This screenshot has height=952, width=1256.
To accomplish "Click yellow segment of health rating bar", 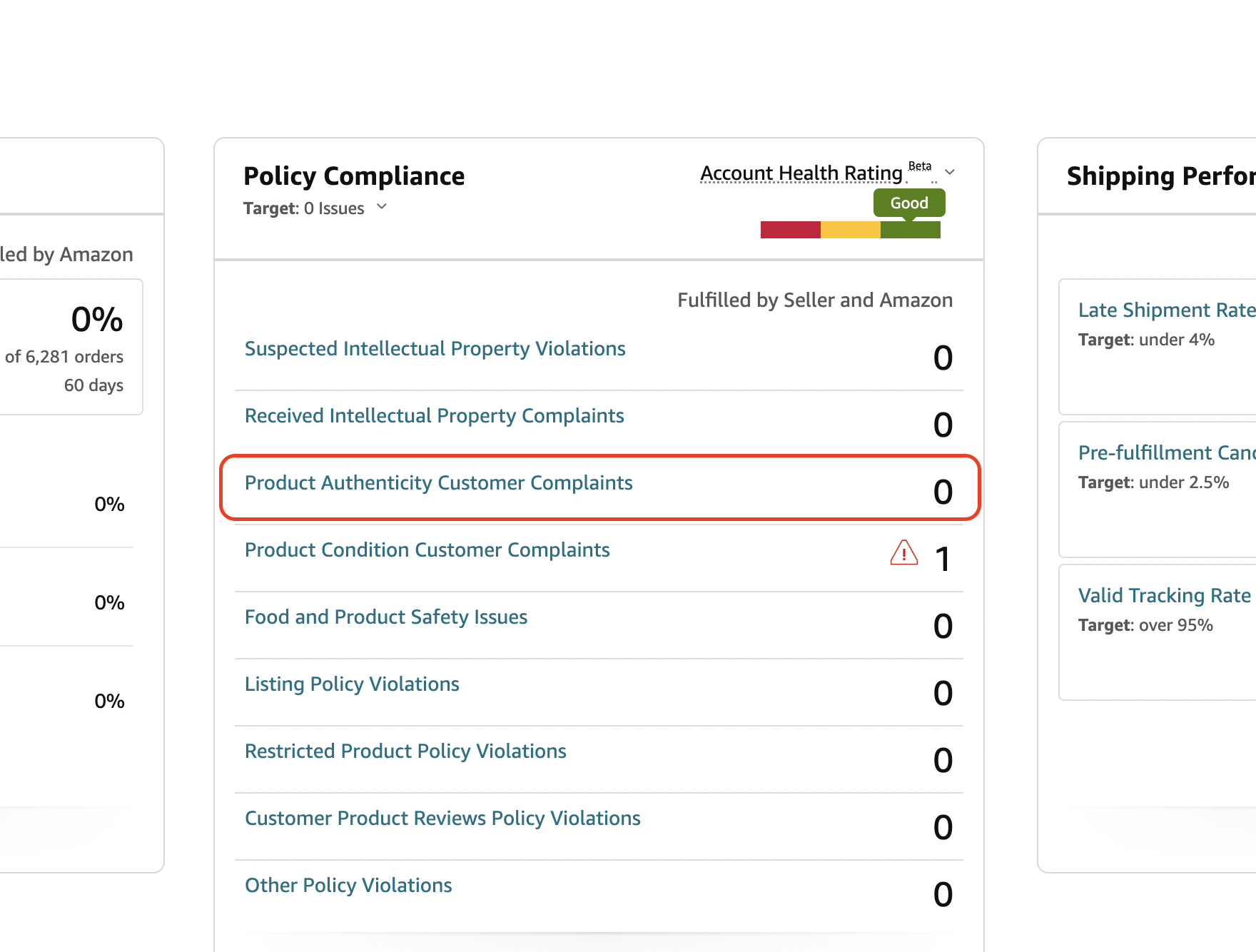I will (850, 230).
